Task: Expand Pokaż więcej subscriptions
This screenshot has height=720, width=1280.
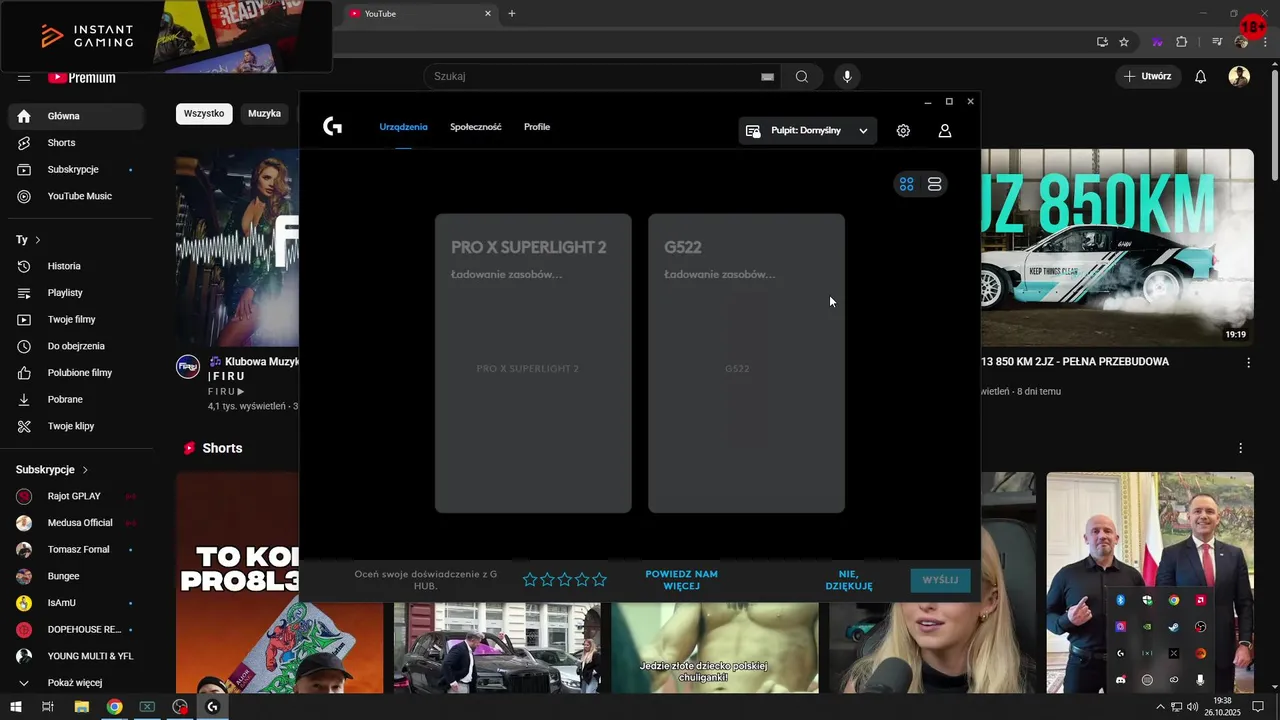Action: click(x=76, y=683)
